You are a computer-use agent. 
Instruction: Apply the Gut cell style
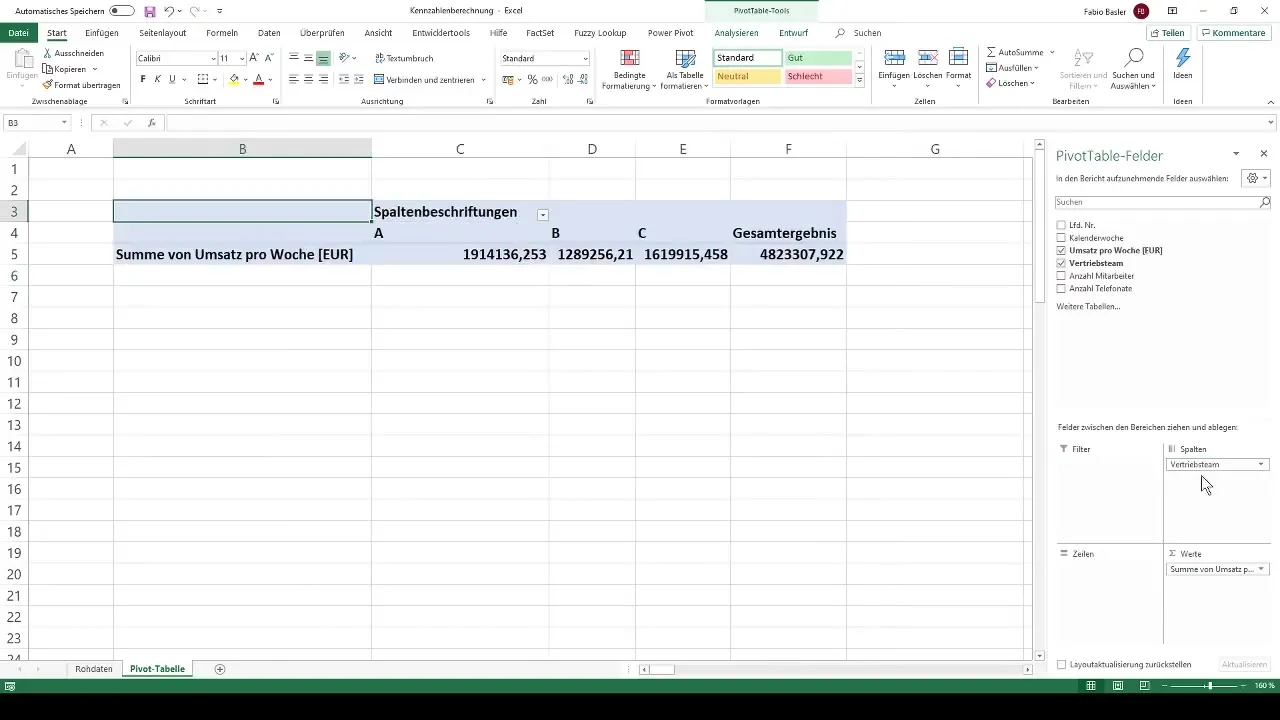(818, 58)
